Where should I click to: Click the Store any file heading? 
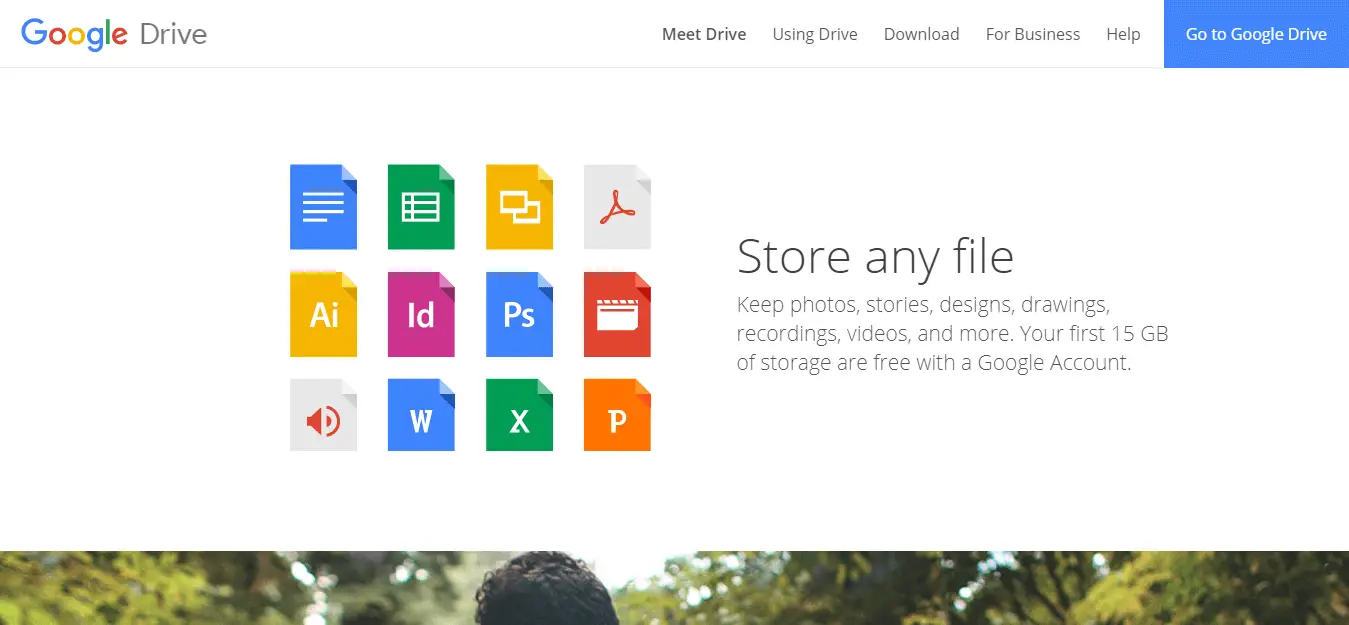point(875,257)
